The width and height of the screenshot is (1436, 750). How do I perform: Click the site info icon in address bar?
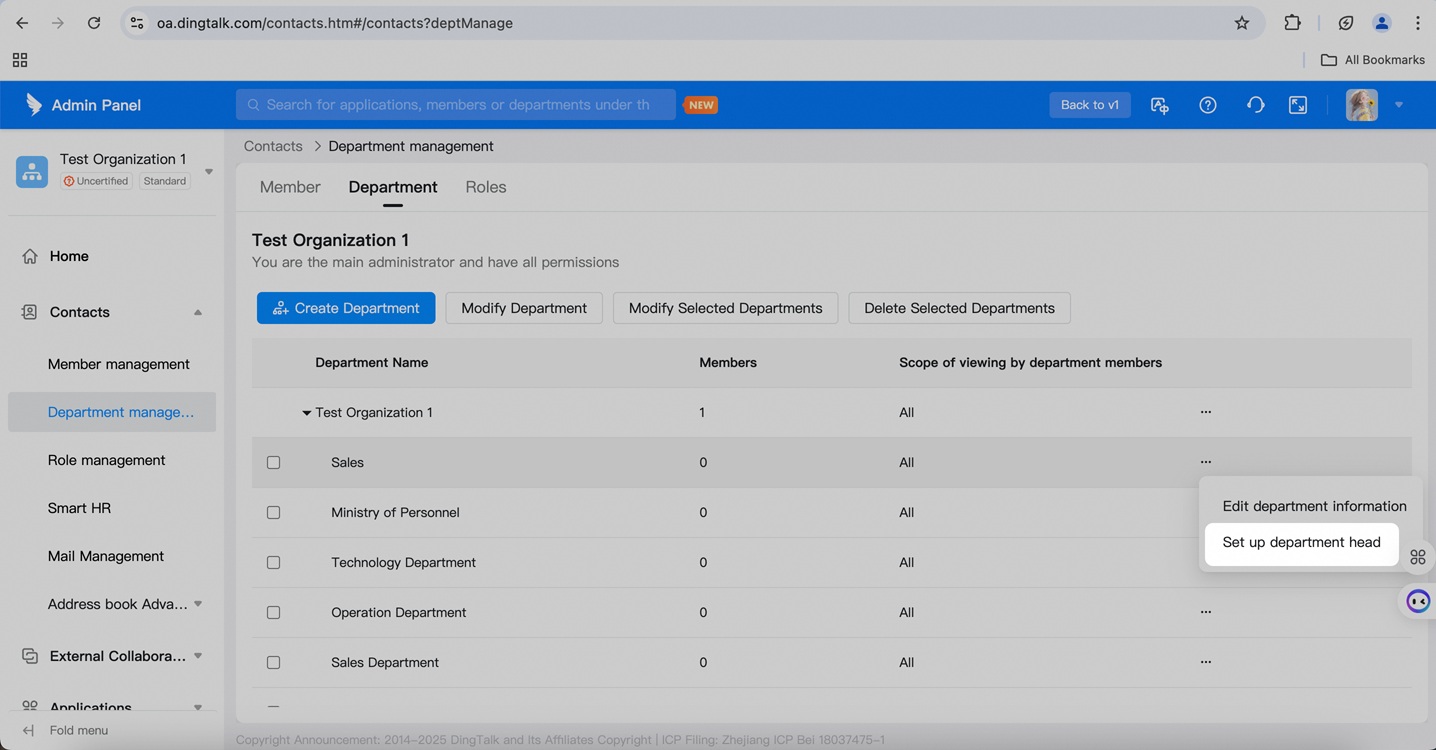pos(137,23)
